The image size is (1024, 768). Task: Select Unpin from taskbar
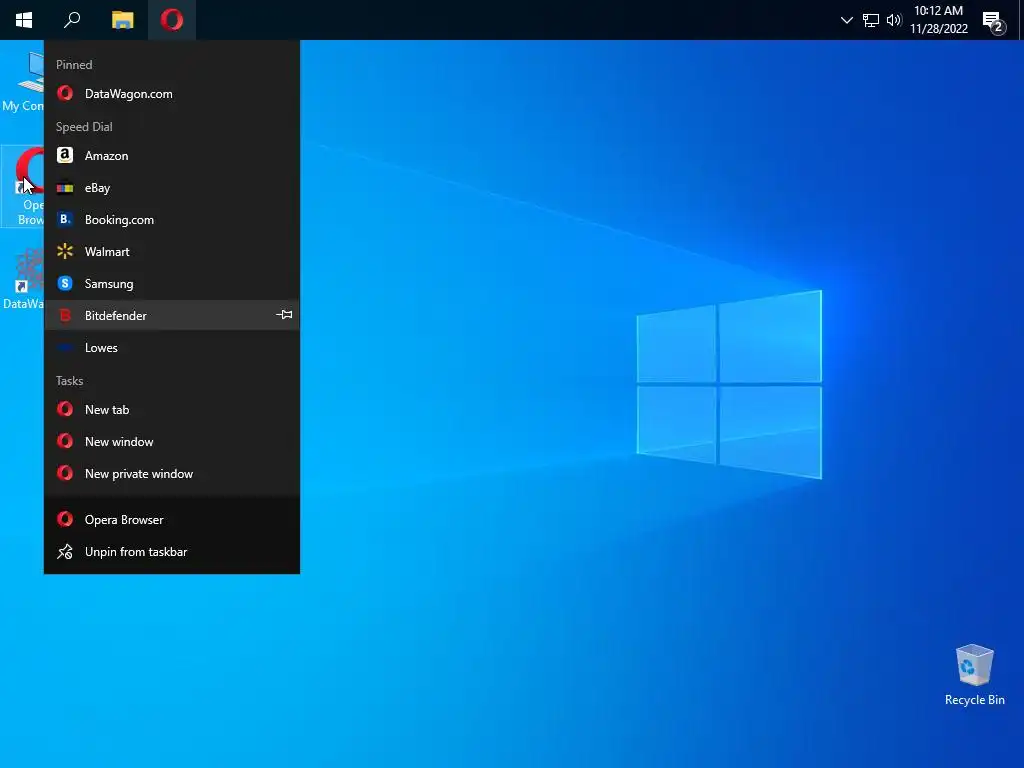click(x=172, y=551)
